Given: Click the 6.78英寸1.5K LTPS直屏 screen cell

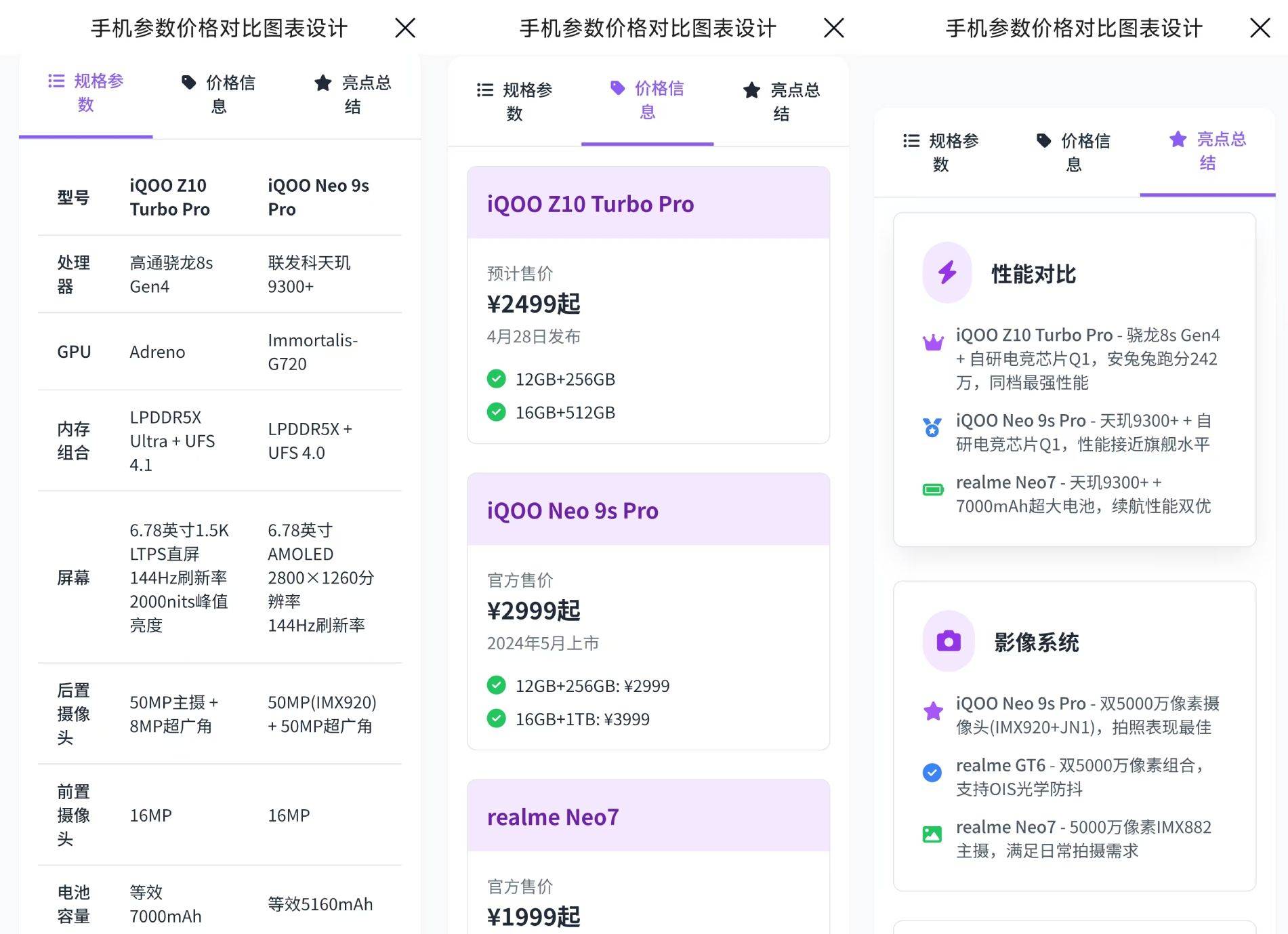Looking at the screenshot, I should (x=179, y=577).
